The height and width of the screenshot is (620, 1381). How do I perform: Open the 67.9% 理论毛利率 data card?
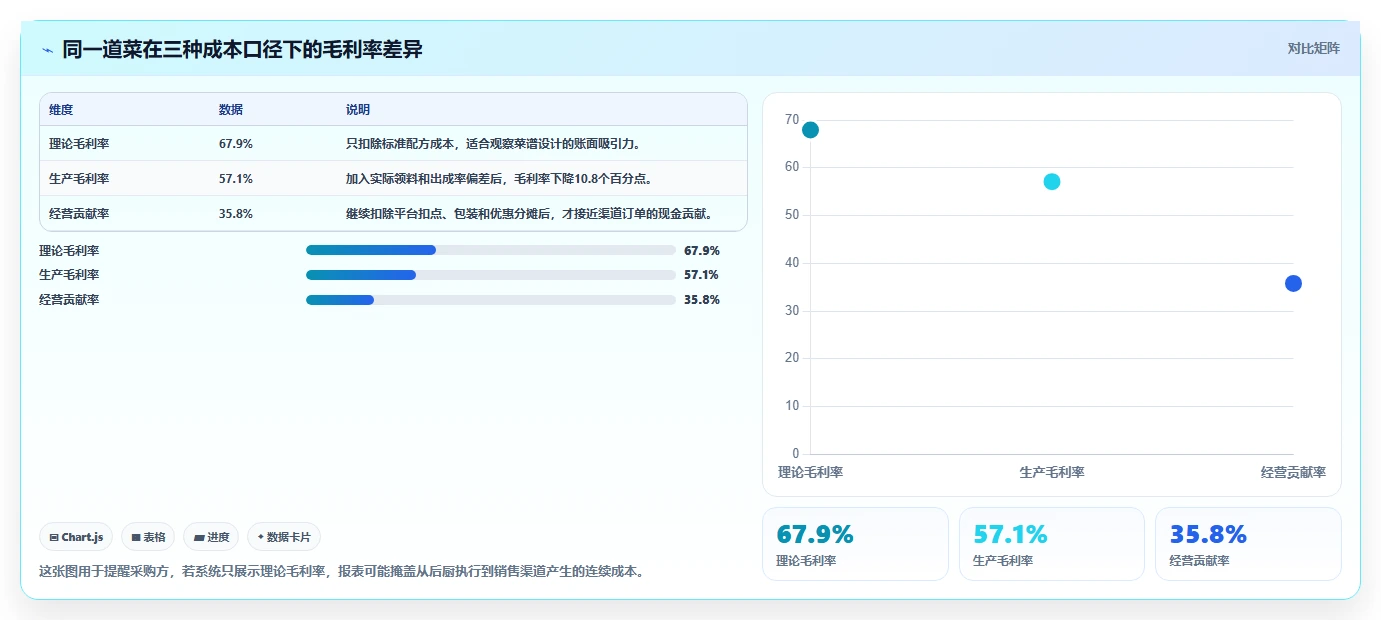(855, 543)
